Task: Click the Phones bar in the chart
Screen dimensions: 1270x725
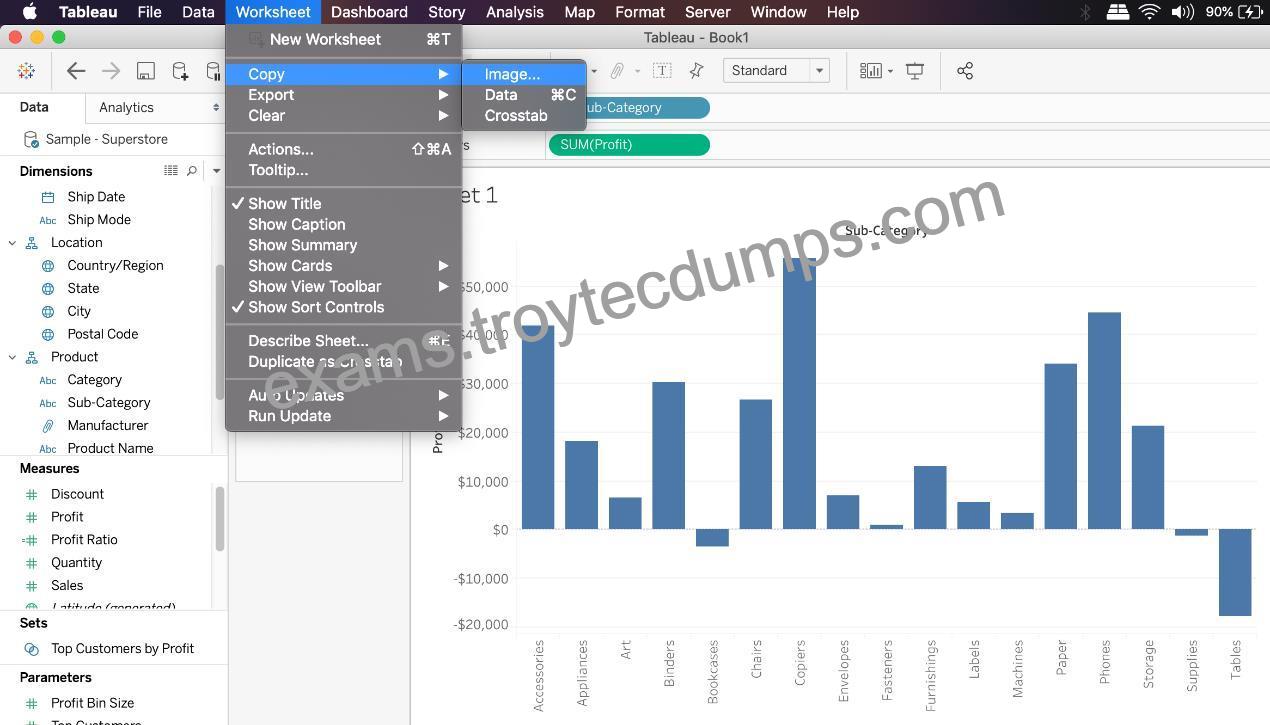Action: tap(1104, 421)
